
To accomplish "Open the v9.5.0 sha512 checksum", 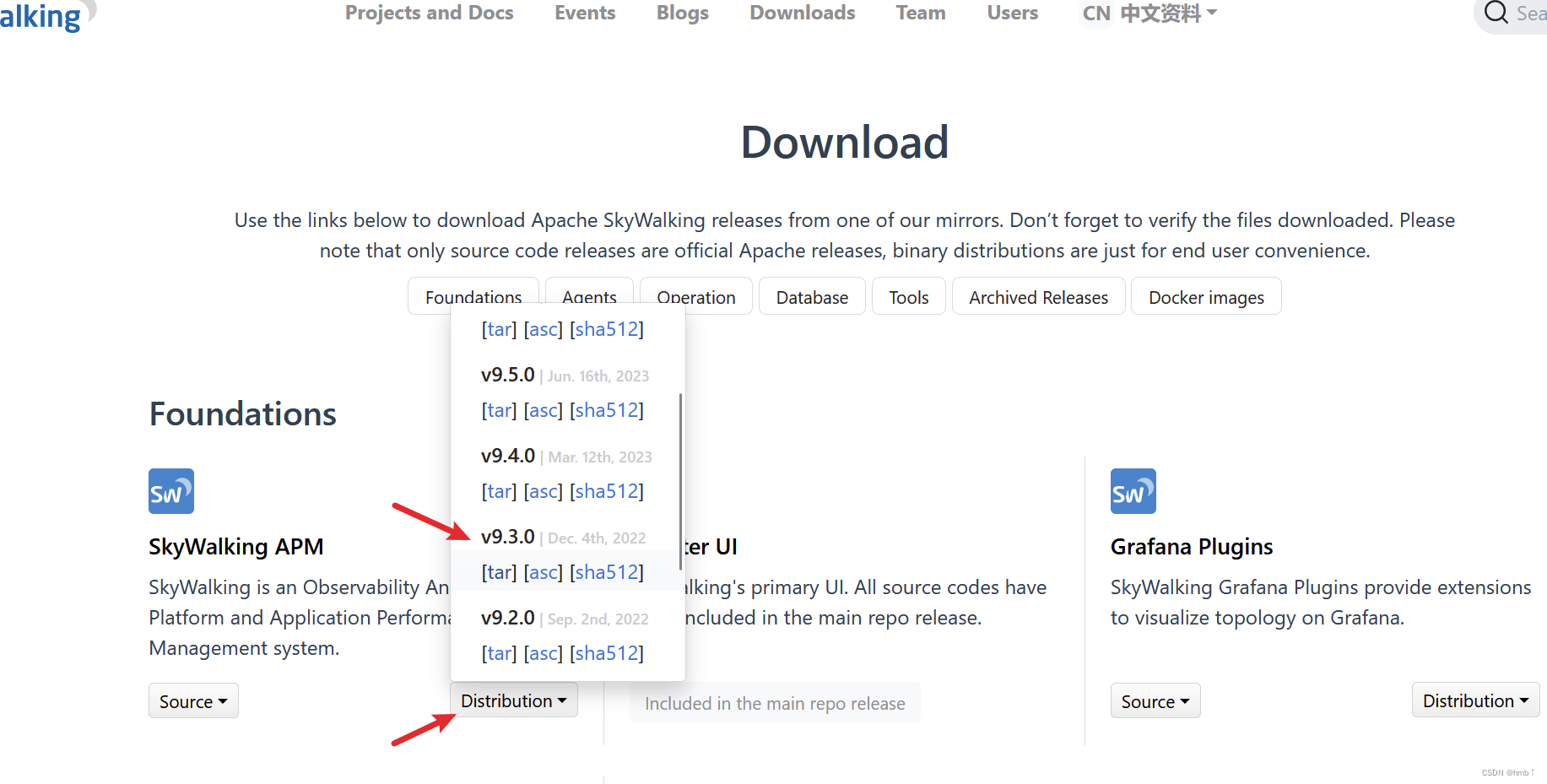I will (x=607, y=410).
